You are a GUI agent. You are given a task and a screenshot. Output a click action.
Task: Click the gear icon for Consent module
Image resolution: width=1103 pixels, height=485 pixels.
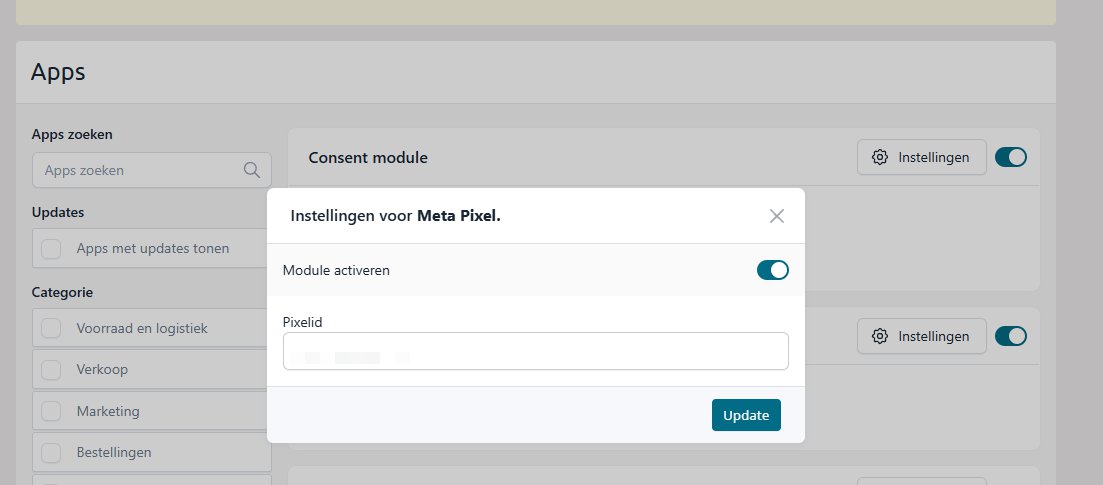[880, 157]
